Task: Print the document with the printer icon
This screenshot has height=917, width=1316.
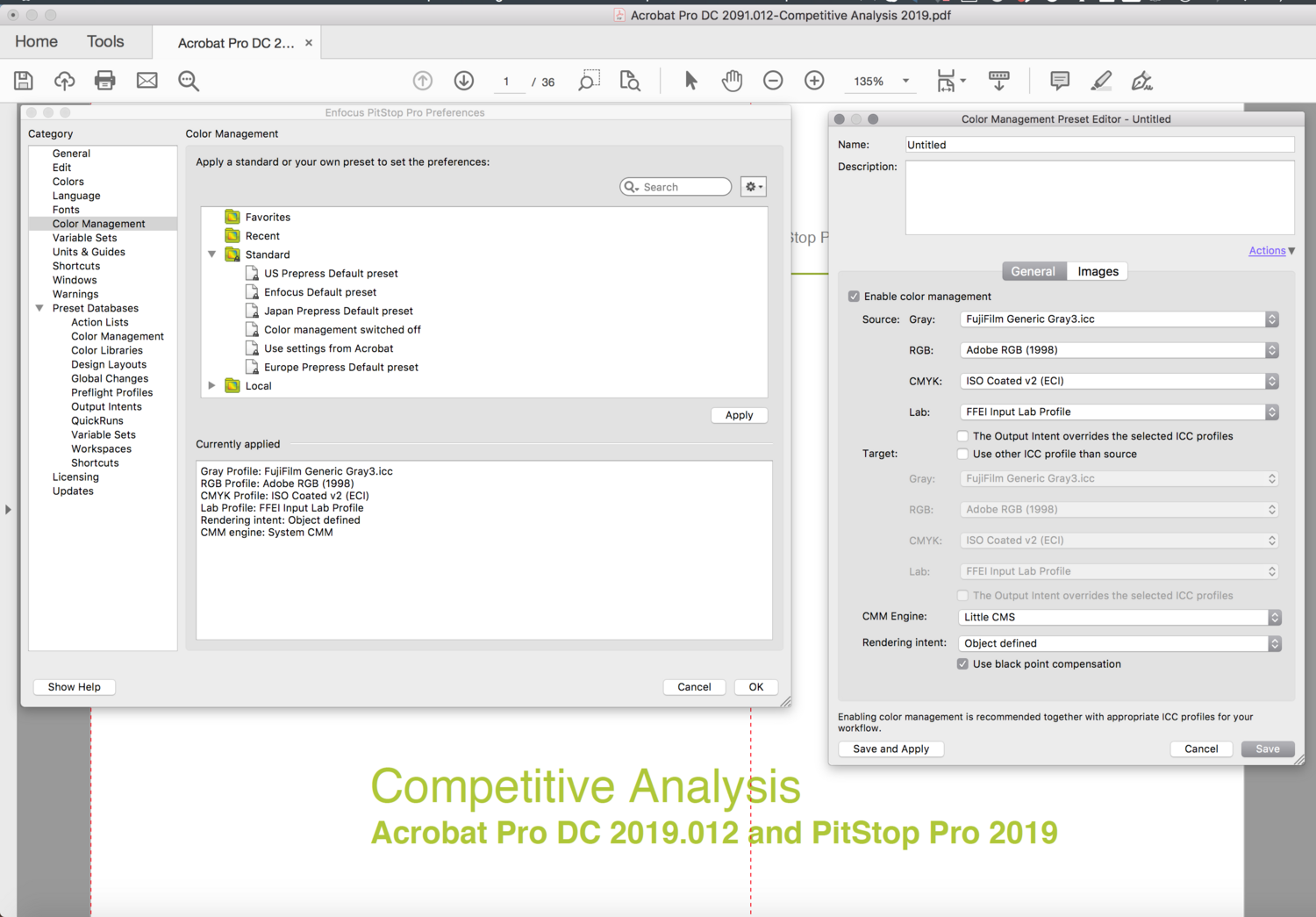Action: [104, 81]
